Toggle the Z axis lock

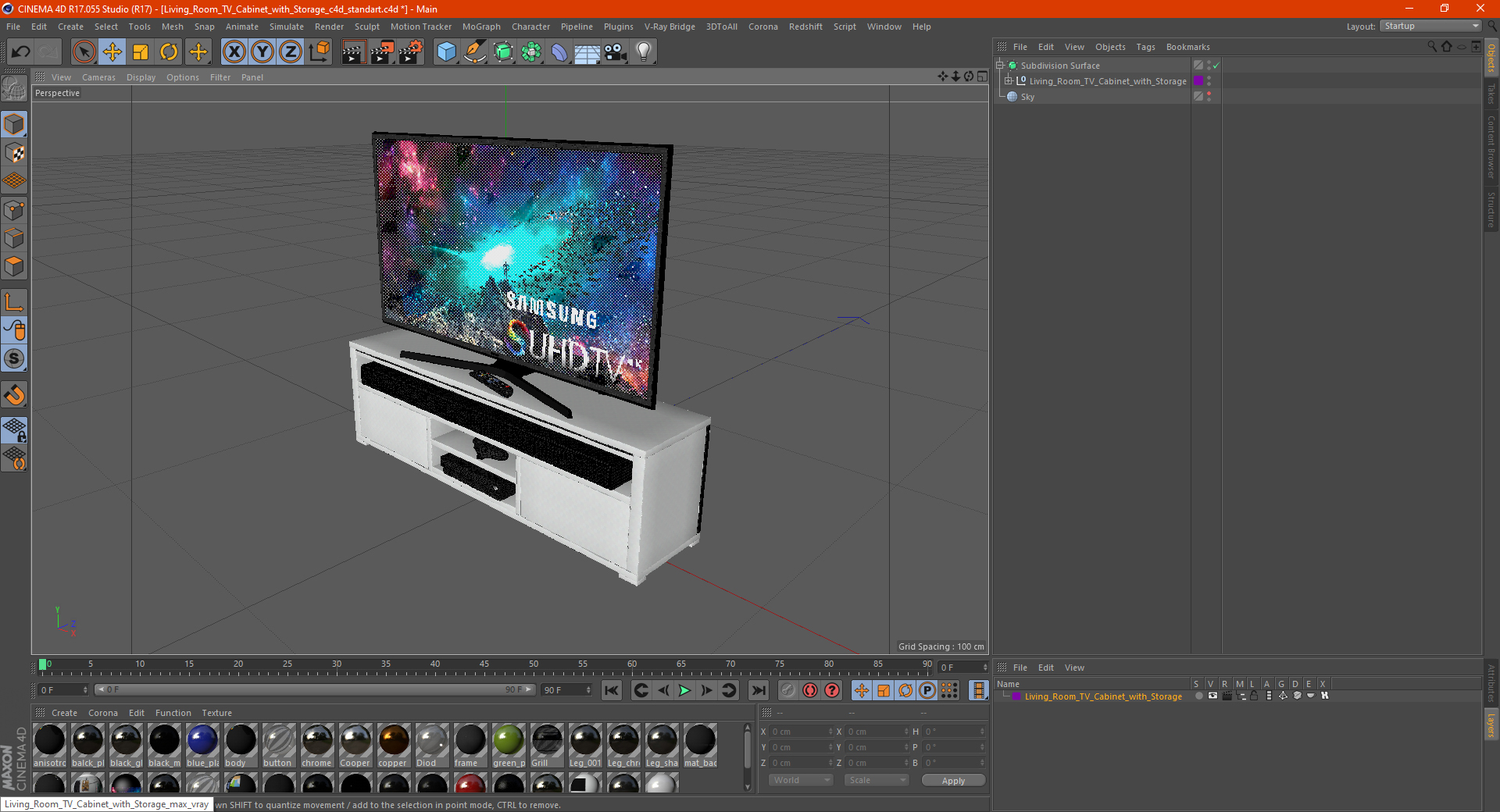pos(291,52)
